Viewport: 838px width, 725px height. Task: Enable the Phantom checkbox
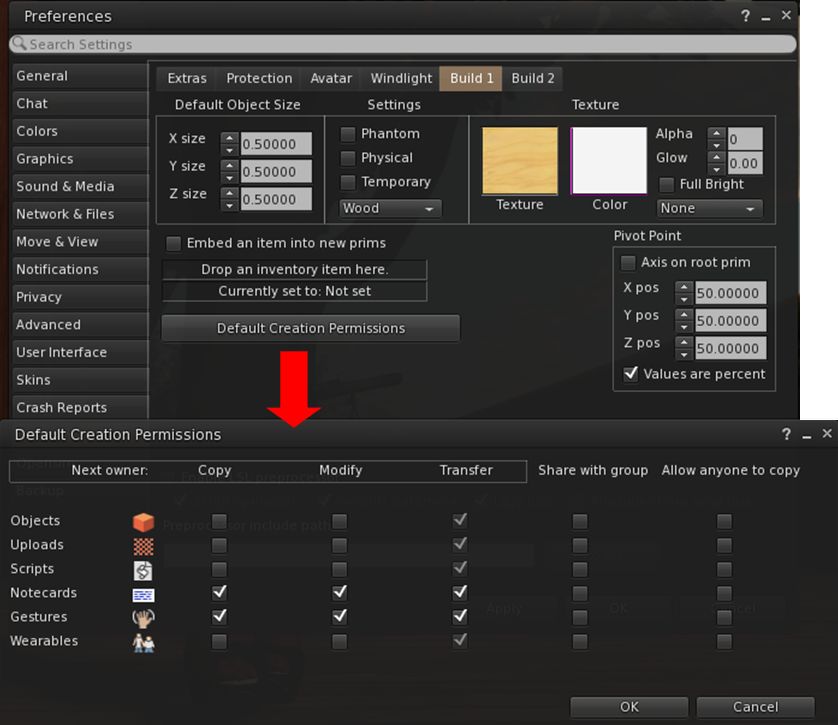click(x=348, y=134)
